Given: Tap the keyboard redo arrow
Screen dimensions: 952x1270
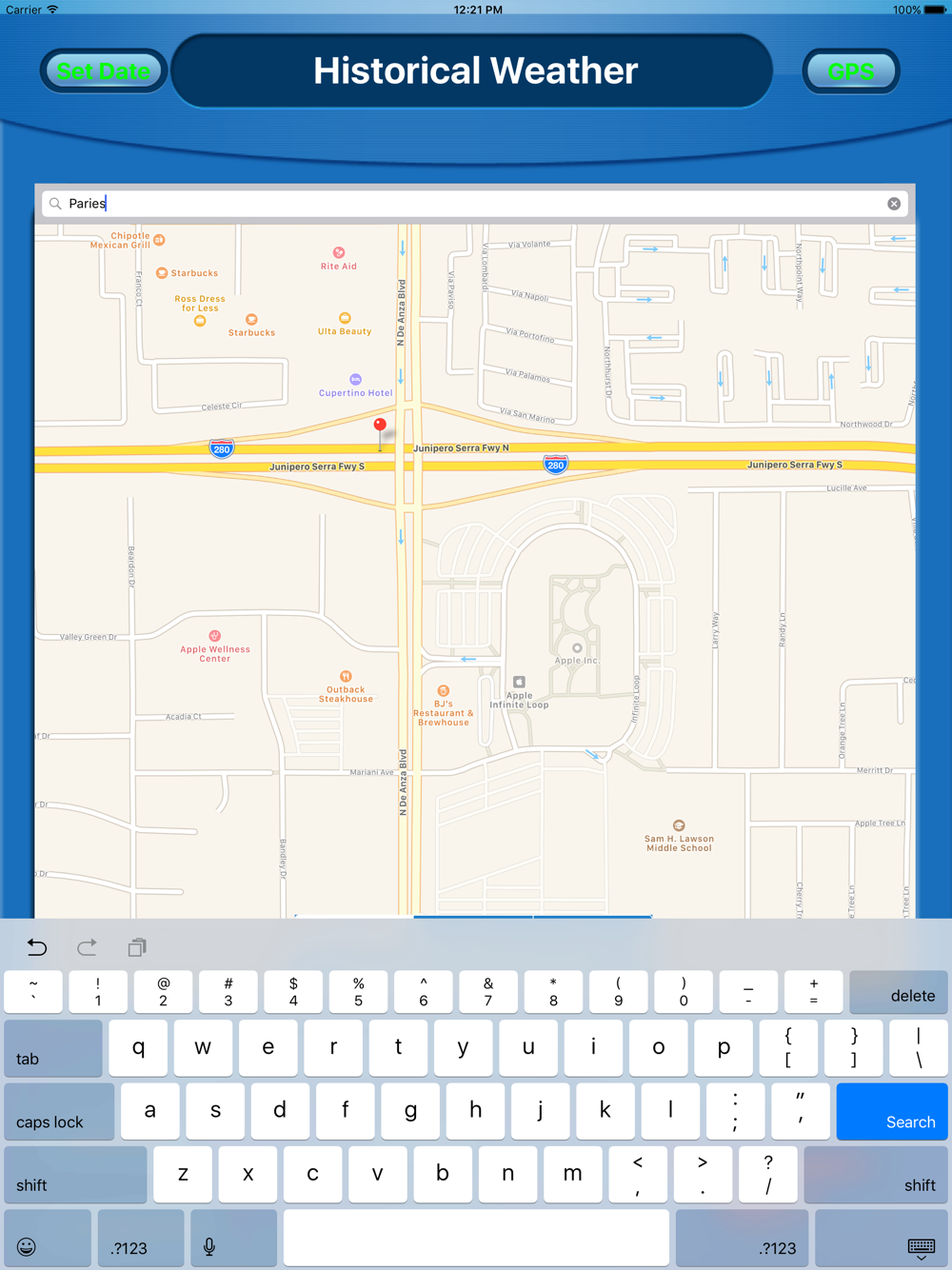Looking at the screenshot, I should [88, 947].
